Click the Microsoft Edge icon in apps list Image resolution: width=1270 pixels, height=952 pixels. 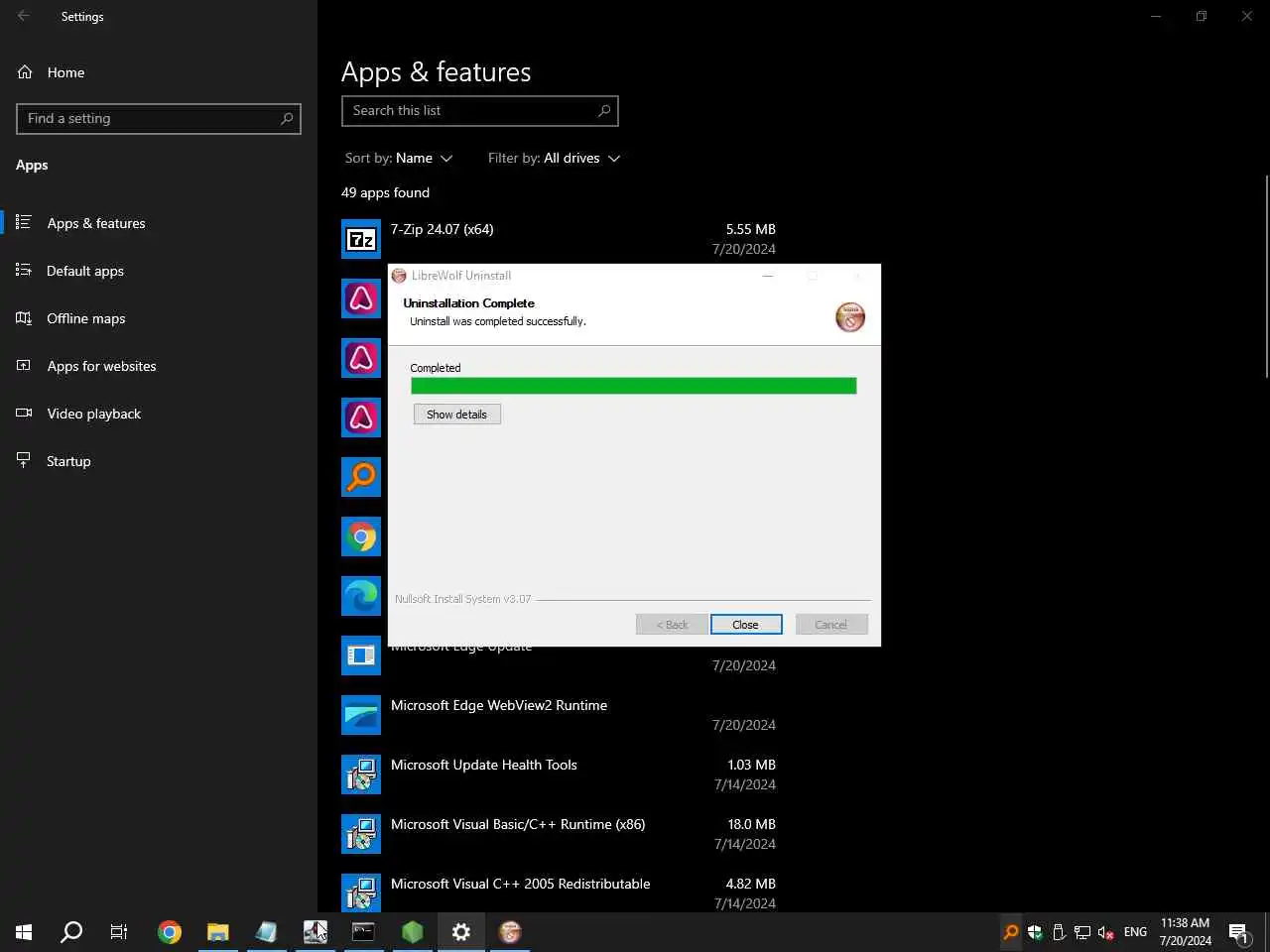[x=361, y=596]
